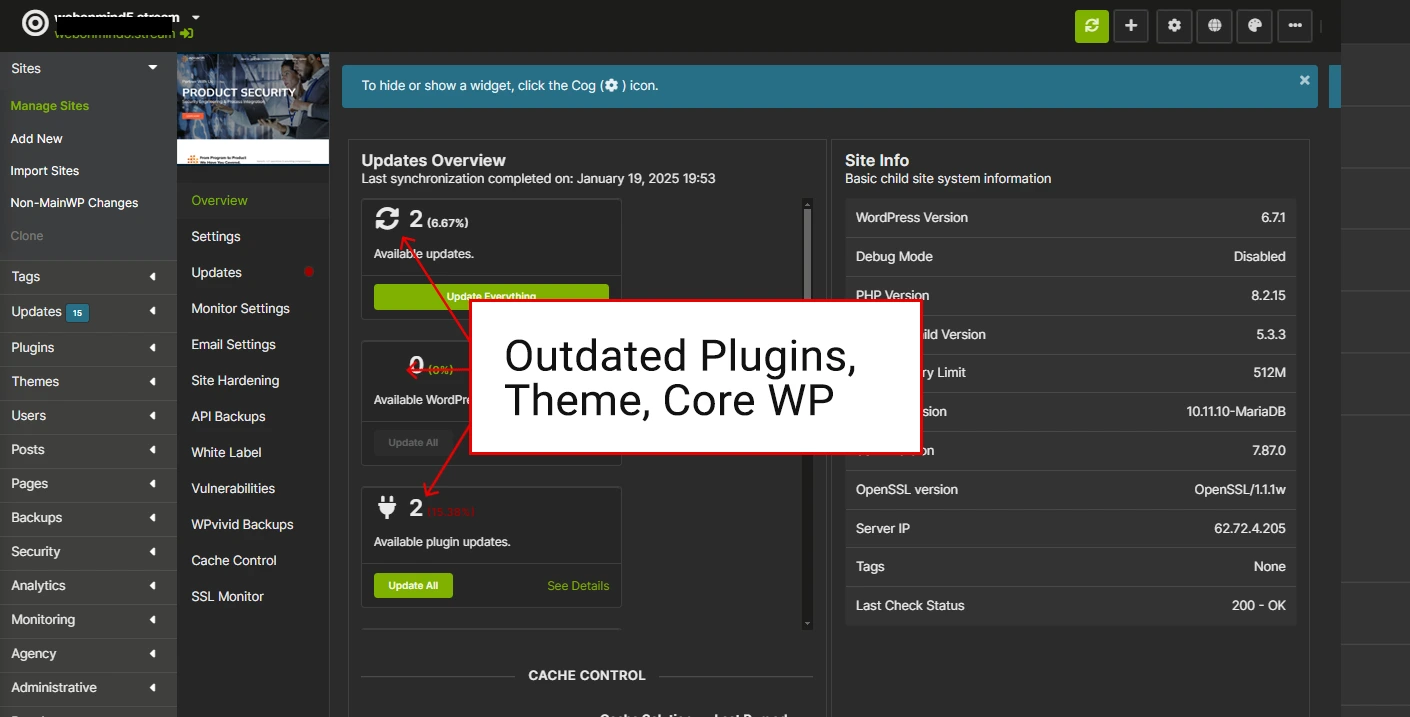
Task: Open the color palette theme icon
Action: pyautogui.click(x=1254, y=26)
